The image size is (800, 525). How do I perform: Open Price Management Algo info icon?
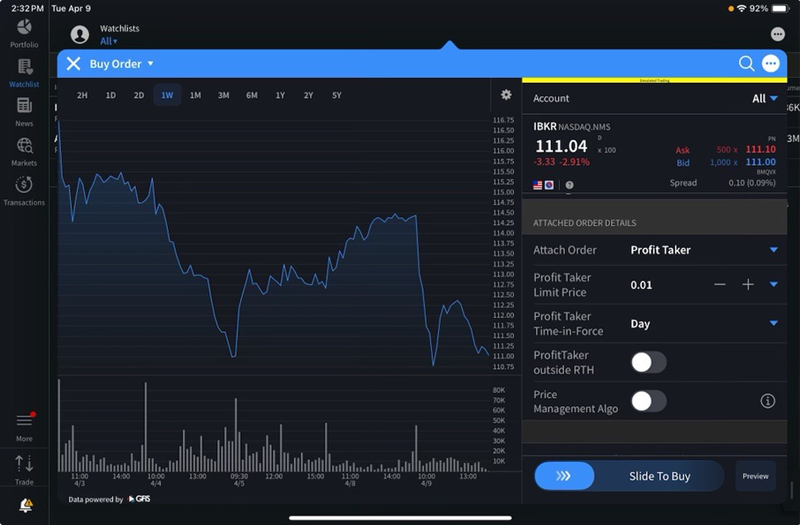click(767, 401)
